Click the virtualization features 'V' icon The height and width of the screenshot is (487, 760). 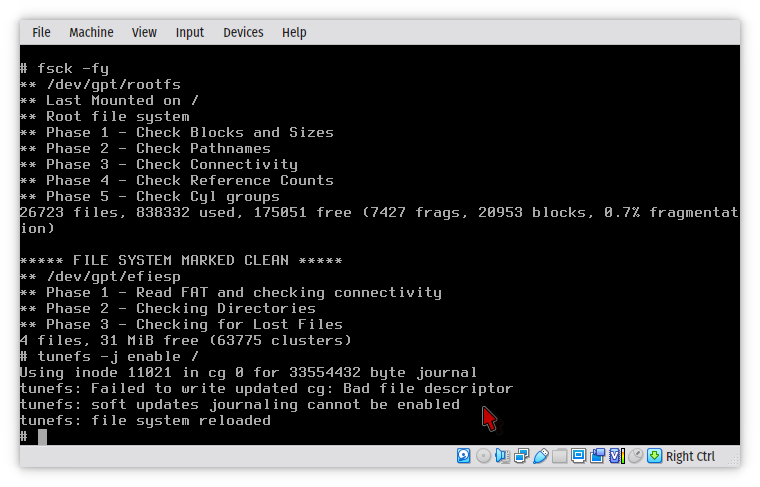[x=616, y=456]
